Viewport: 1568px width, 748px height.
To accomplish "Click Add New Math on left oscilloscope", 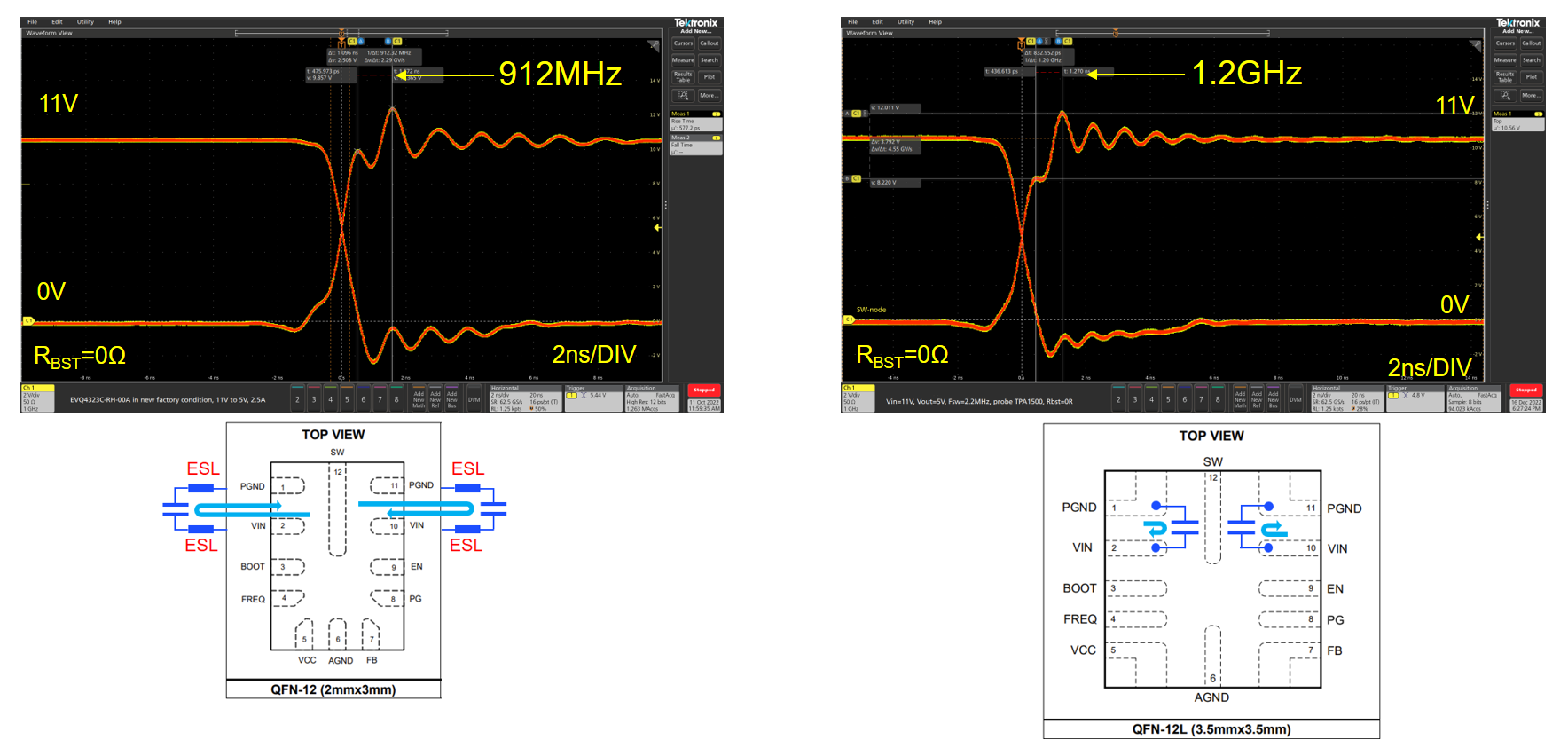I will tap(419, 399).
